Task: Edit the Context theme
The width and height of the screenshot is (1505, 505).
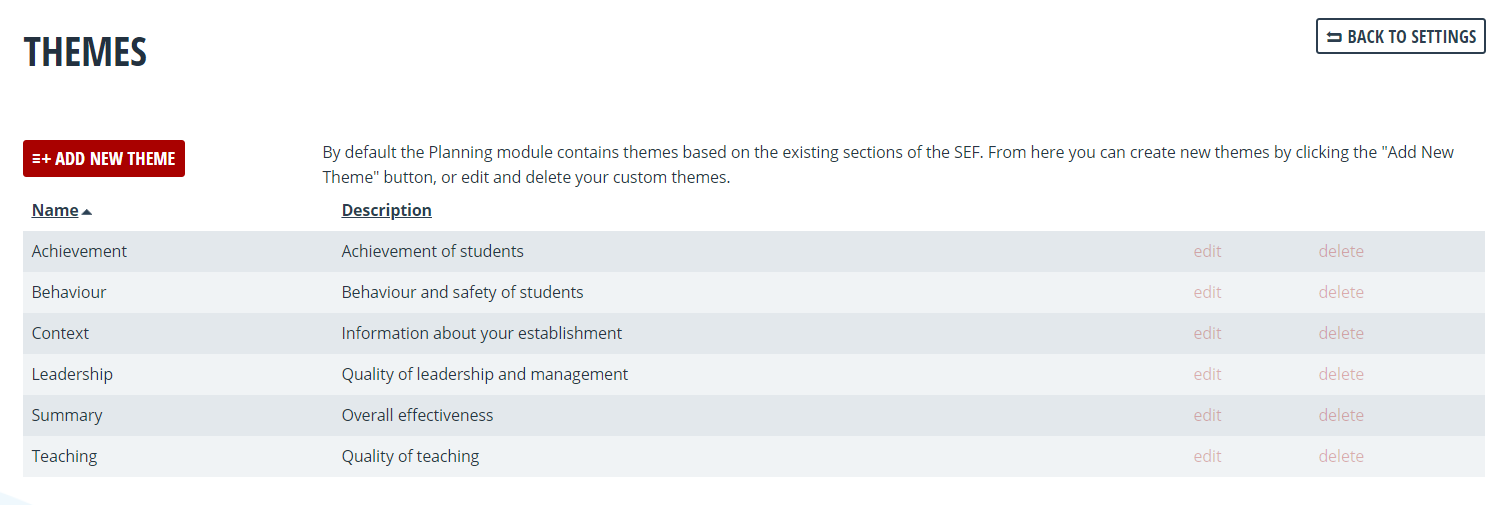Action: (x=1207, y=333)
